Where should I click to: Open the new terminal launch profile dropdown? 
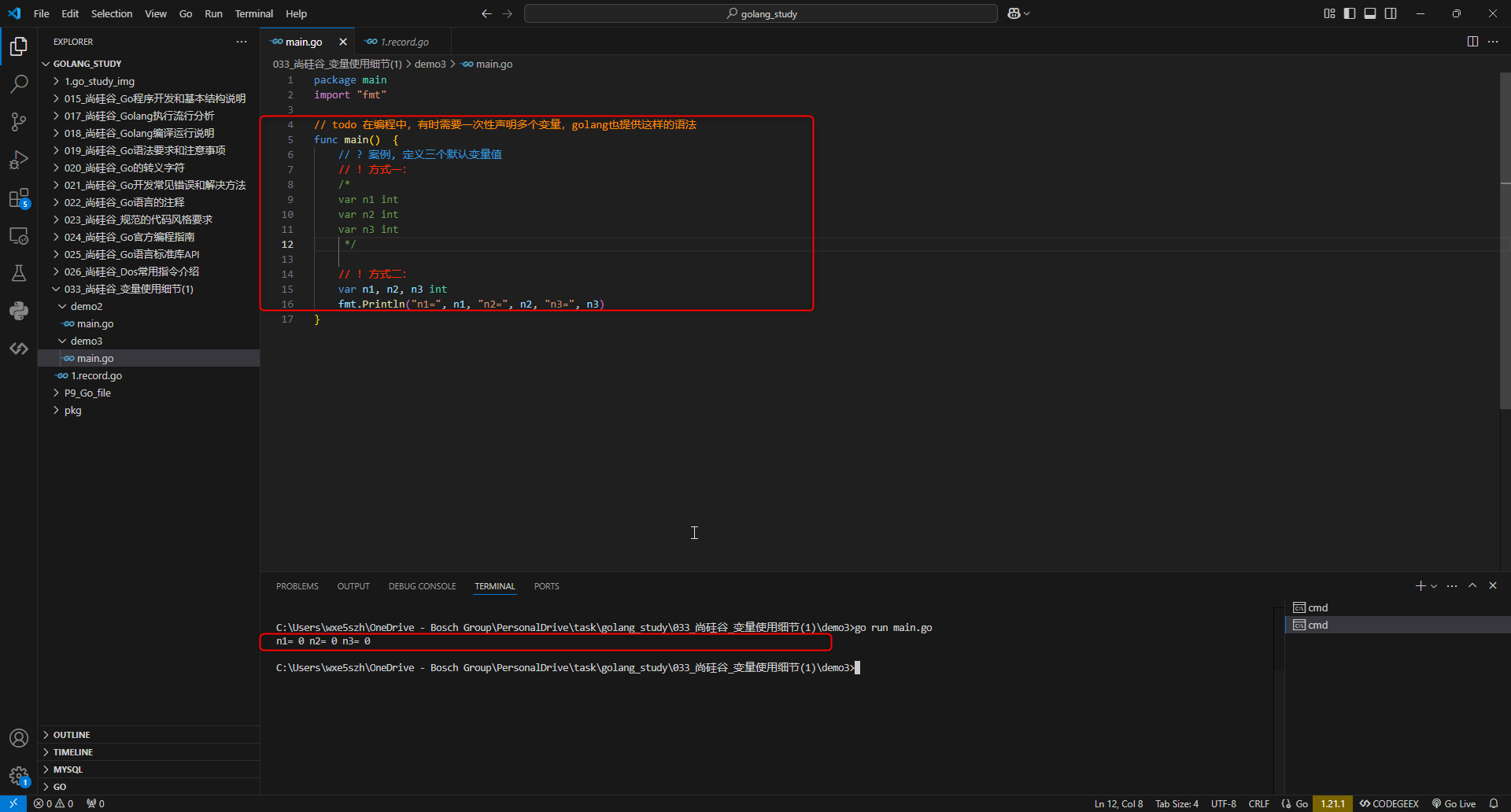(1434, 586)
